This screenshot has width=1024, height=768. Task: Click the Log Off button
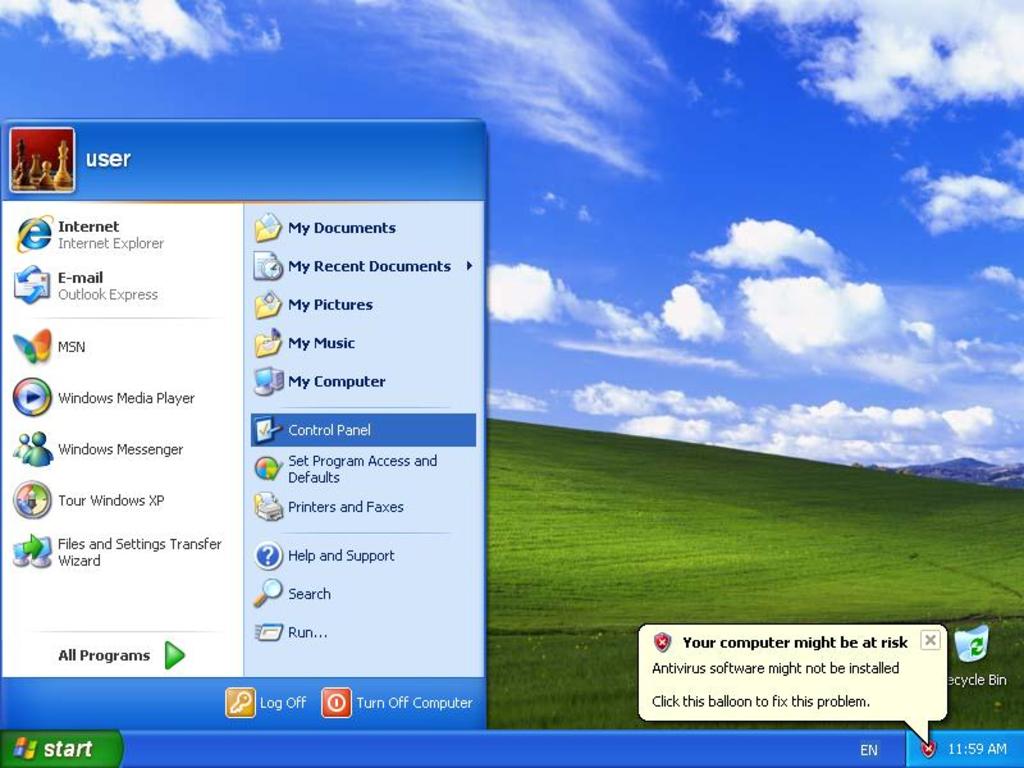point(266,703)
